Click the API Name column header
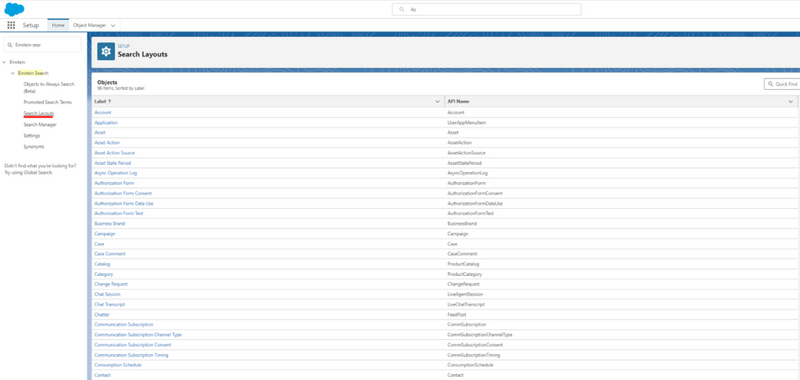The height and width of the screenshot is (380, 800). click(458, 102)
